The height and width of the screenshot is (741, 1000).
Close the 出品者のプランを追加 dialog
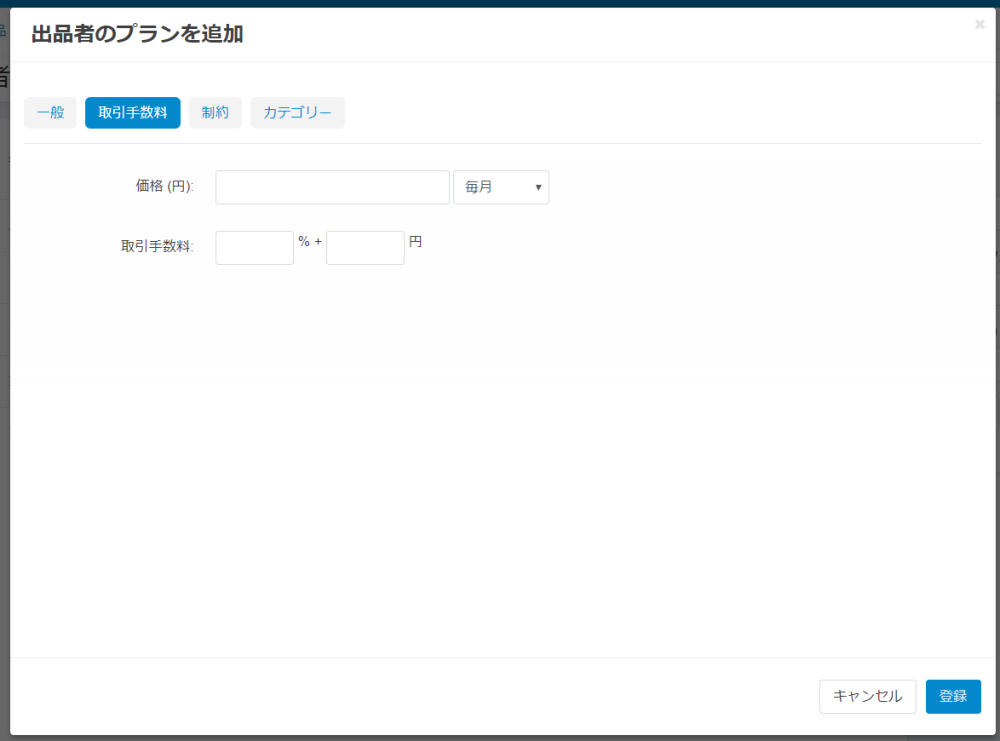pos(980,25)
